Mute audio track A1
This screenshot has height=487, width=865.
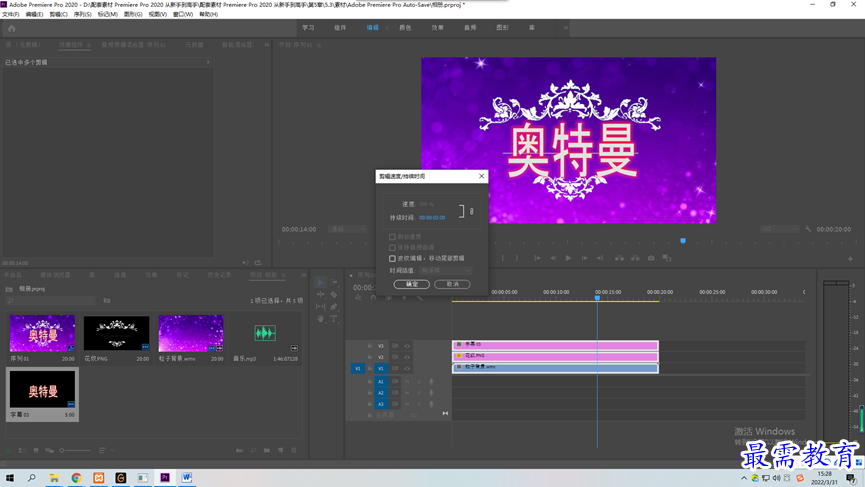pyautogui.click(x=407, y=381)
